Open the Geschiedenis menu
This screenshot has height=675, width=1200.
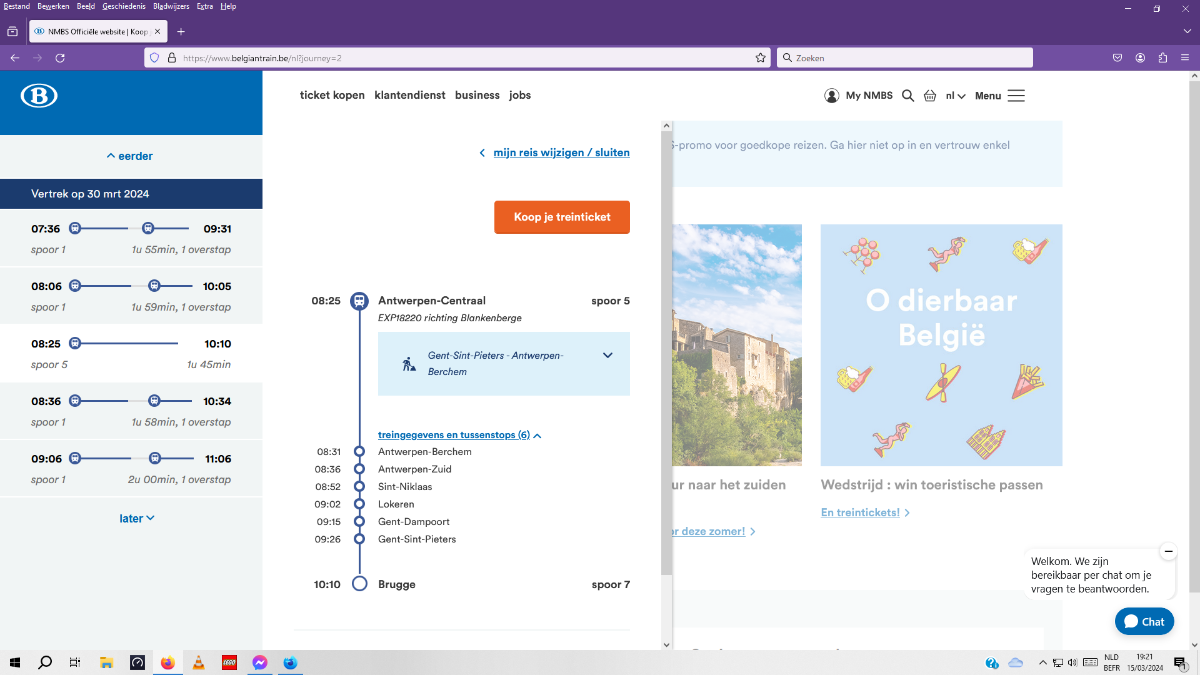point(124,6)
